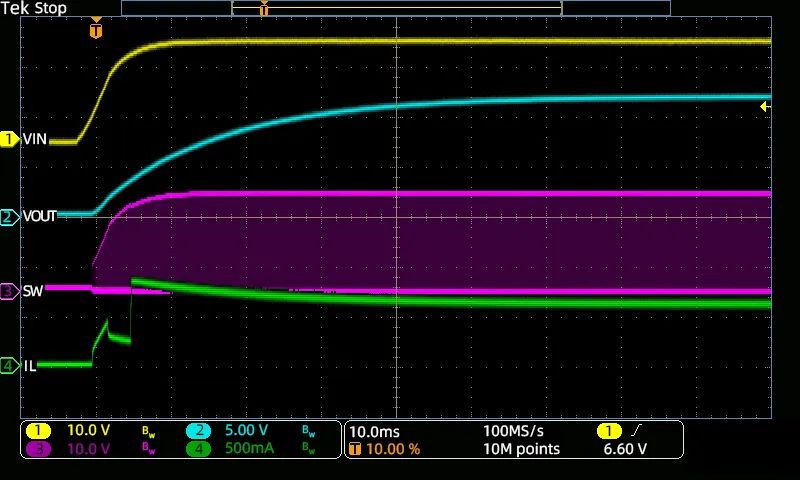800x480 pixels.
Task: Click the channel 2 bandwidth limit Bw icon
Action: tap(309, 432)
